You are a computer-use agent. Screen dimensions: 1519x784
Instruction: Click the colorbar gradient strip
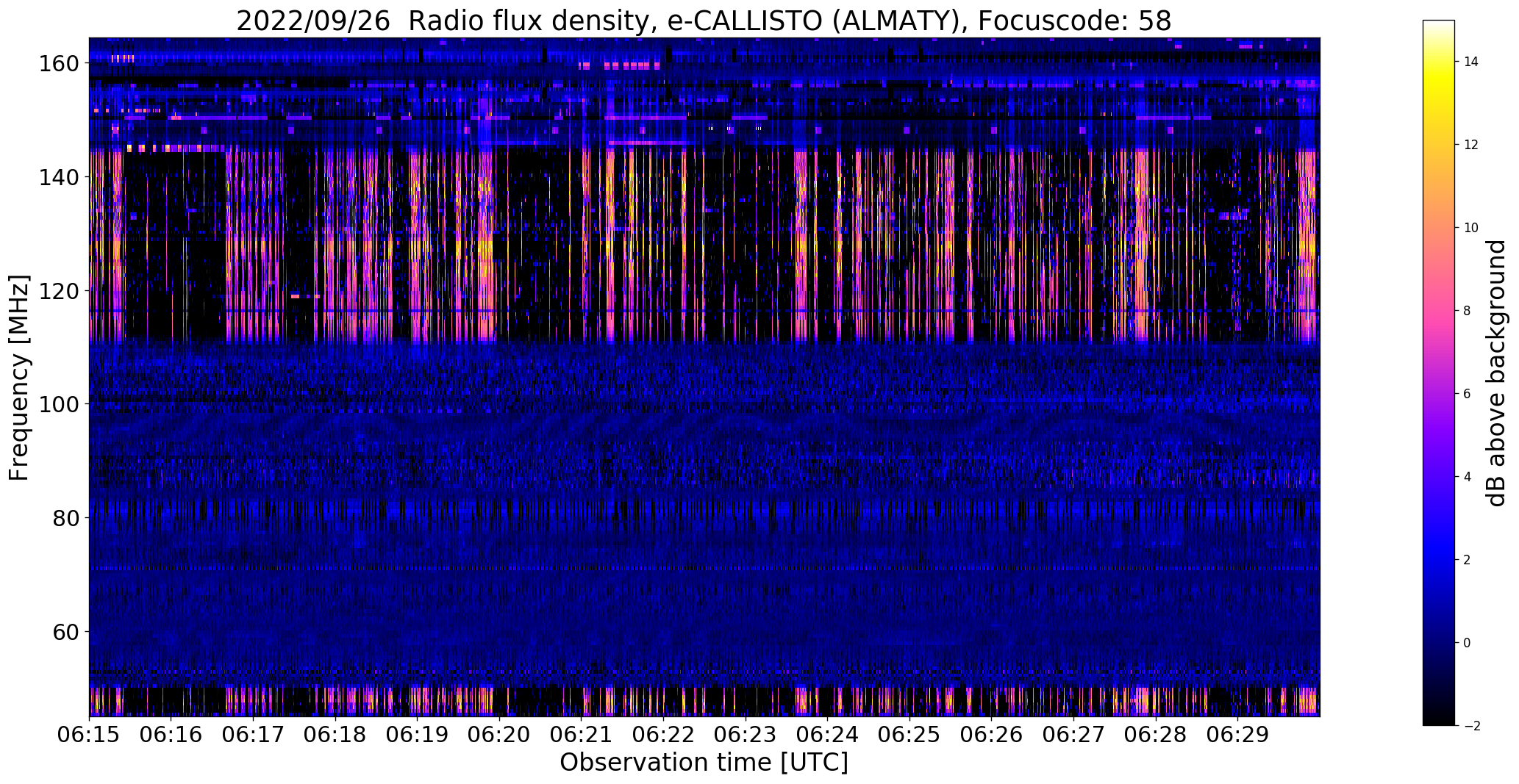pyautogui.click(x=1439, y=373)
